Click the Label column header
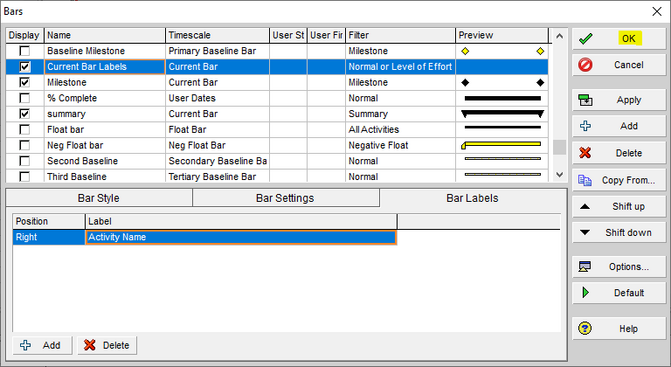 [x=241, y=222]
